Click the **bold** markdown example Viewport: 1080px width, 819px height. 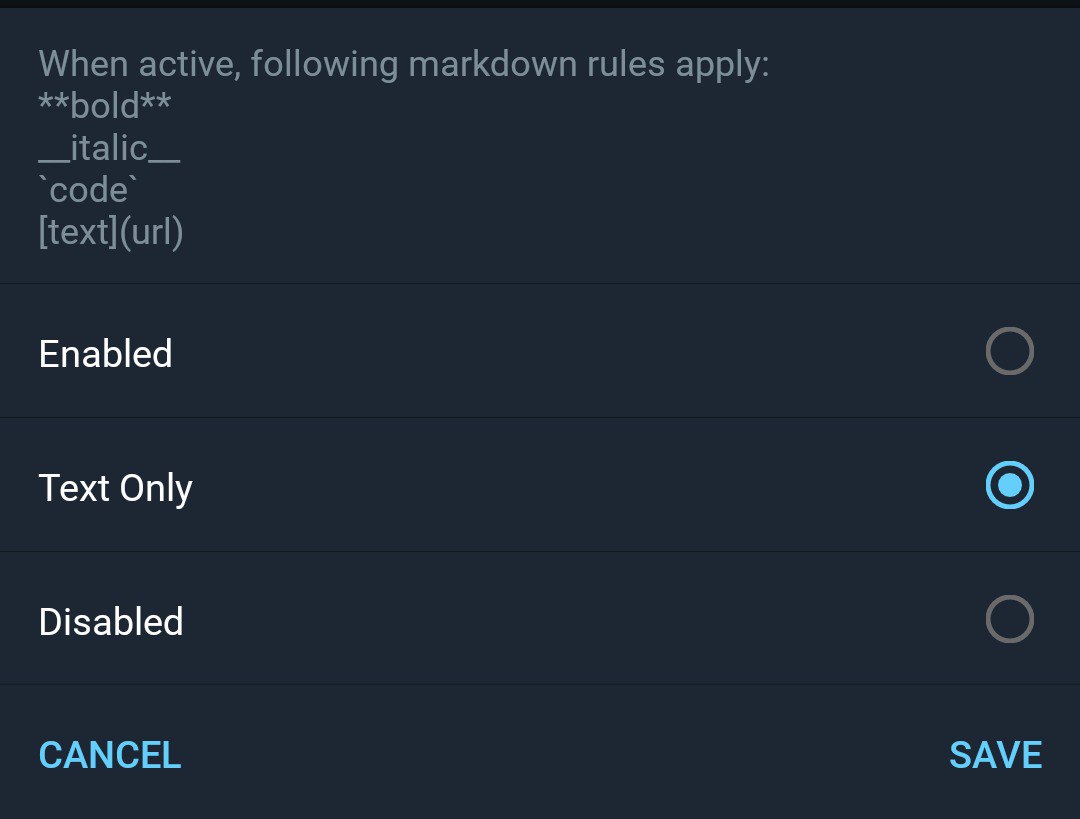pos(105,106)
